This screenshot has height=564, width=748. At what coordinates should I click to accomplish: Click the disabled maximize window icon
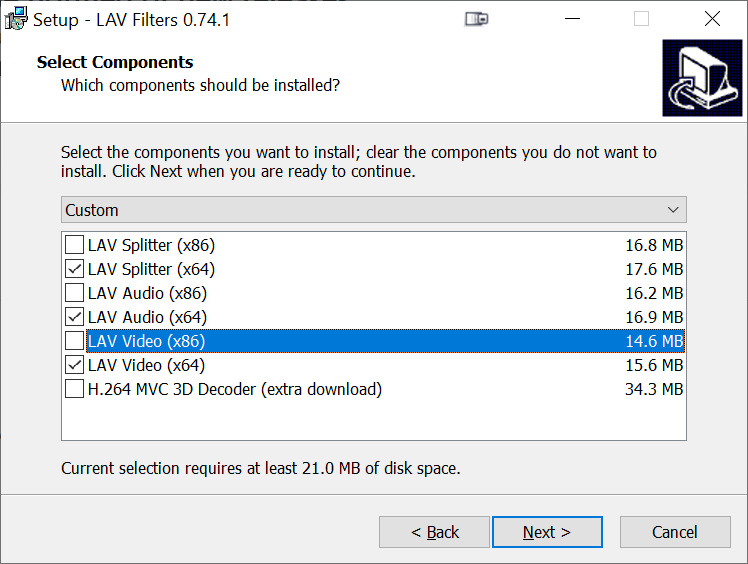[641, 19]
